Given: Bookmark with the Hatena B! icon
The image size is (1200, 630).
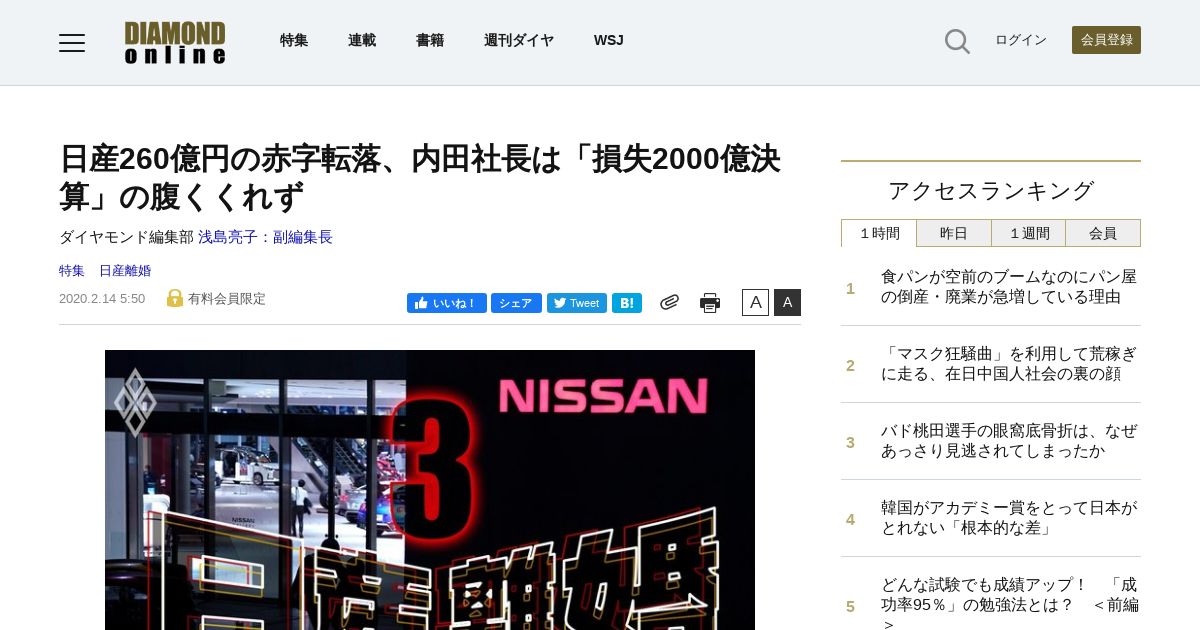Looking at the screenshot, I should (627, 303).
